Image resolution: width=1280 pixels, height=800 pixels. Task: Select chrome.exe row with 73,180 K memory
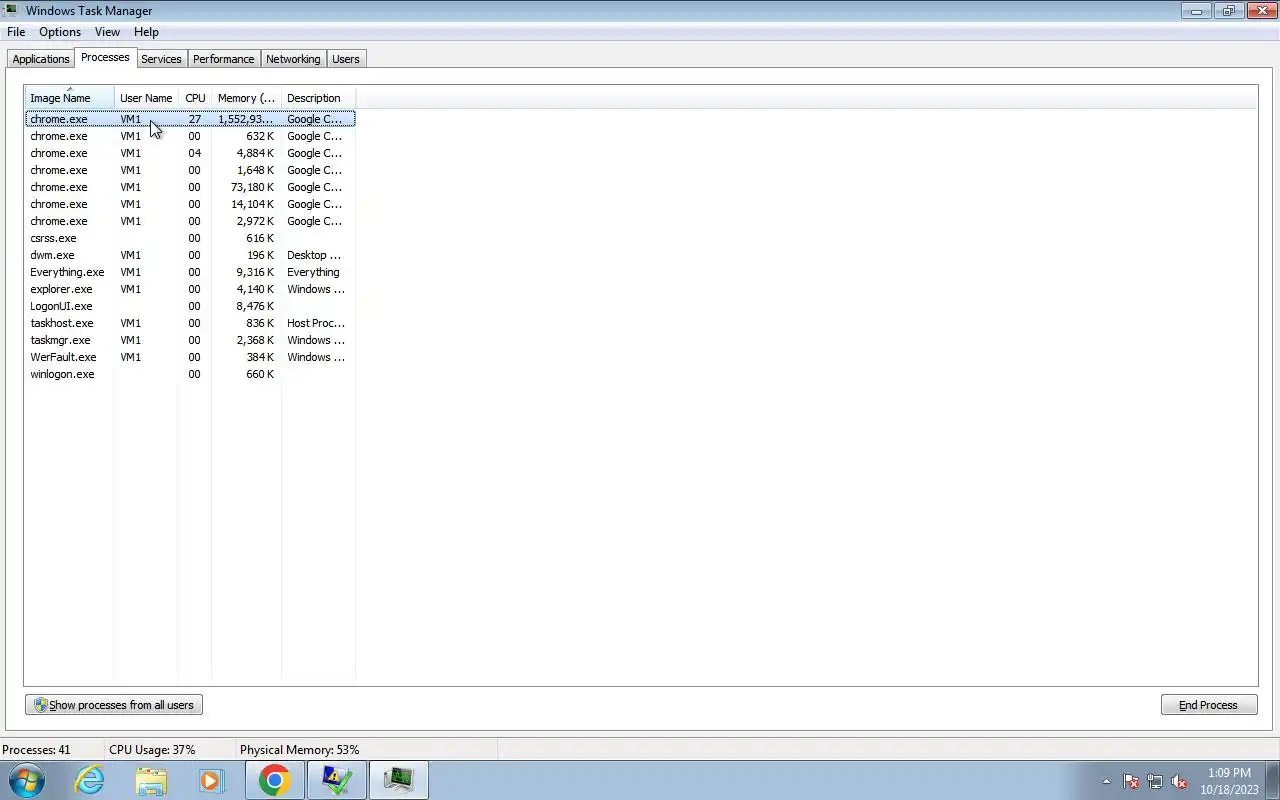190,187
